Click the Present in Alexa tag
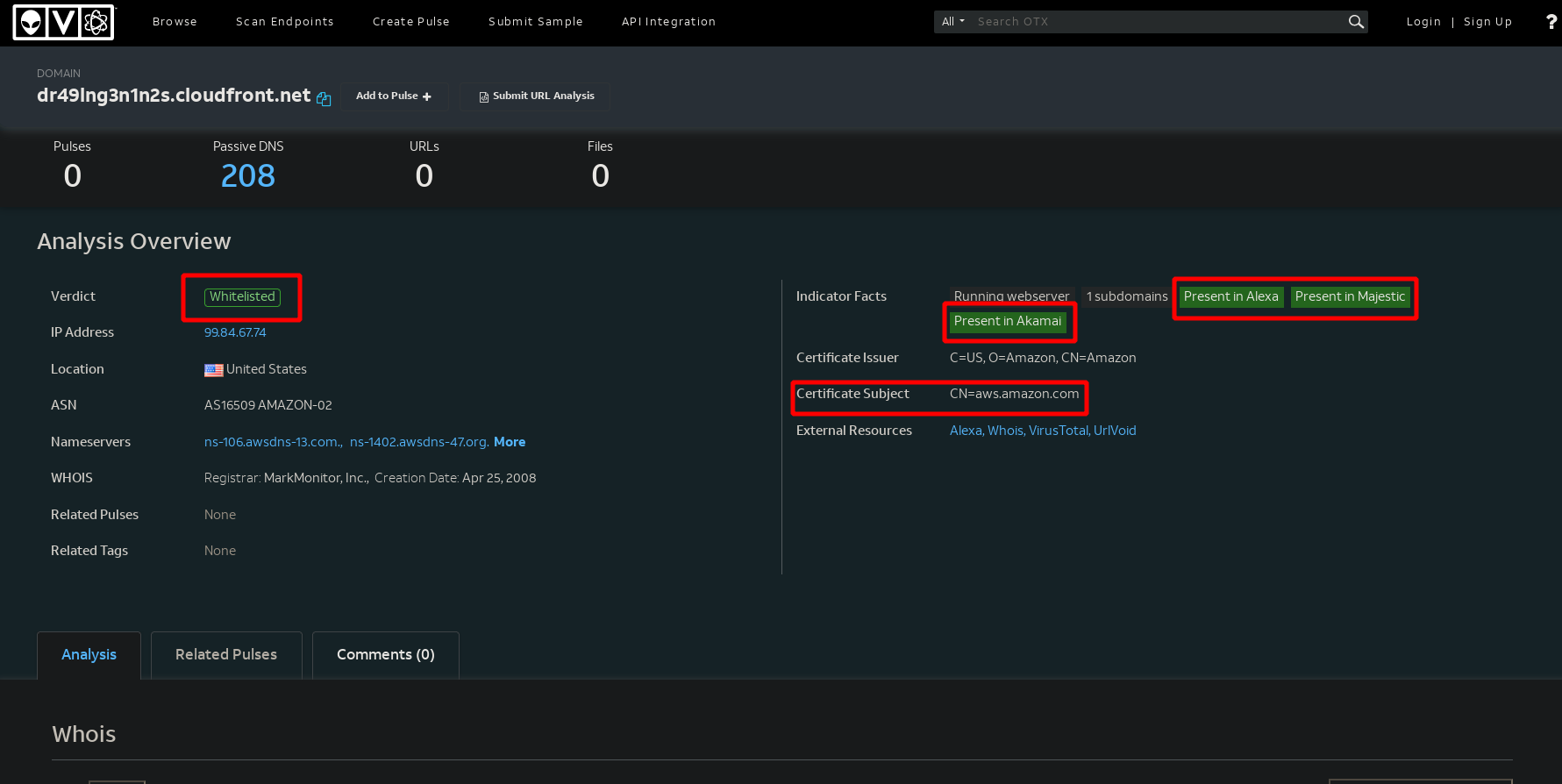Image resolution: width=1562 pixels, height=784 pixels. [x=1230, y=297]
